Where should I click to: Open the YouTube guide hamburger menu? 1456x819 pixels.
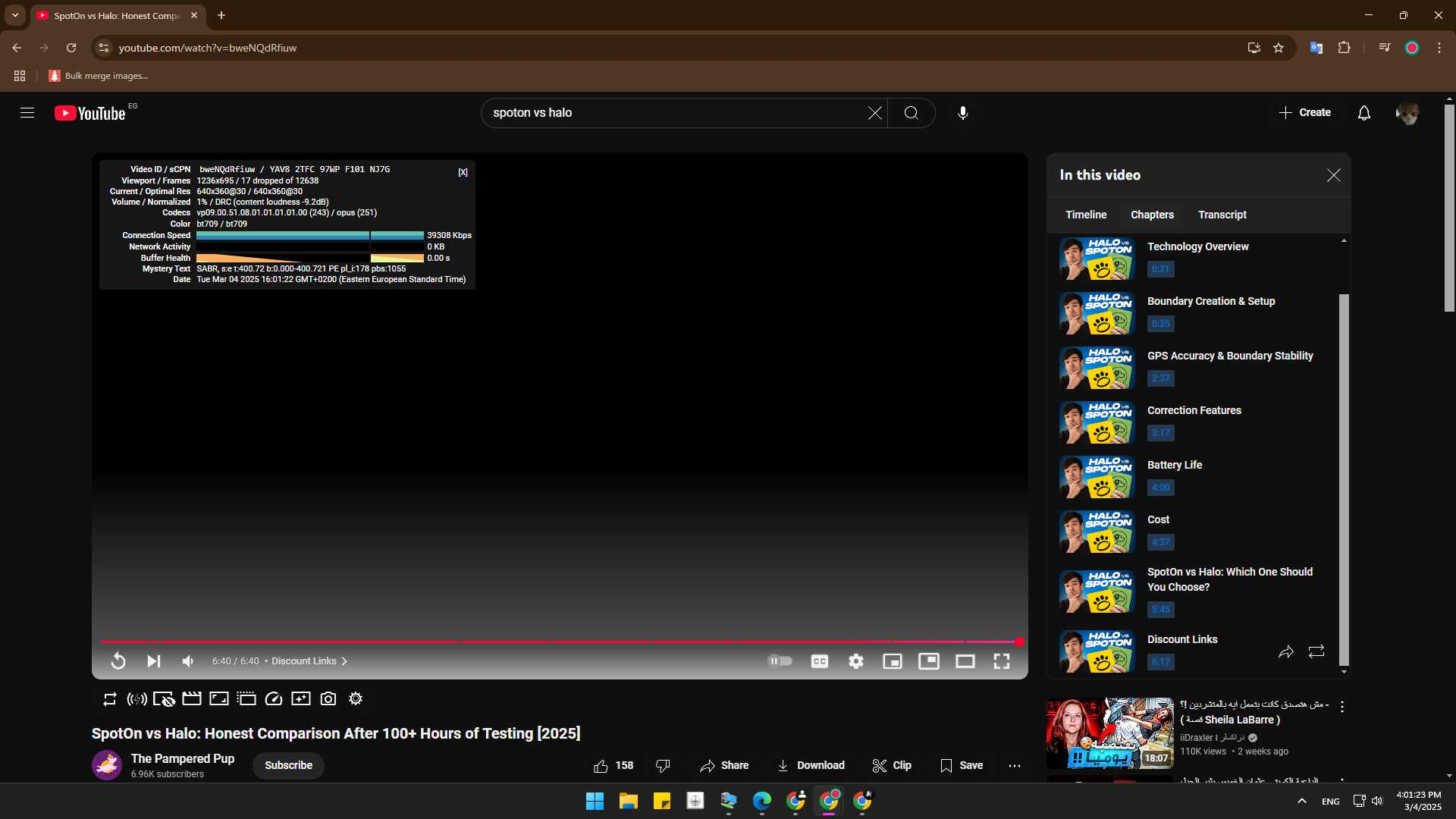27,113
